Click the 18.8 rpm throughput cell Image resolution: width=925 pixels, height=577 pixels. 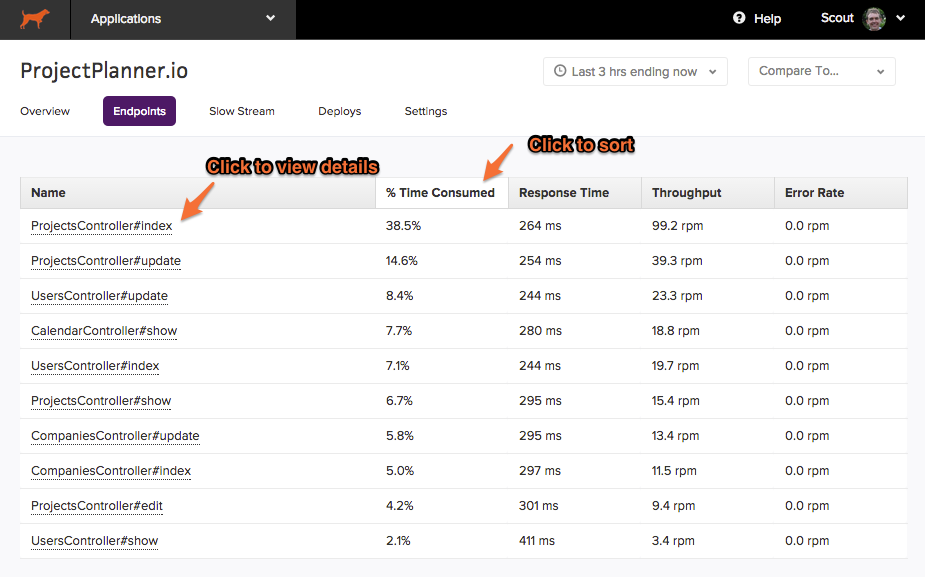point(675,331)
